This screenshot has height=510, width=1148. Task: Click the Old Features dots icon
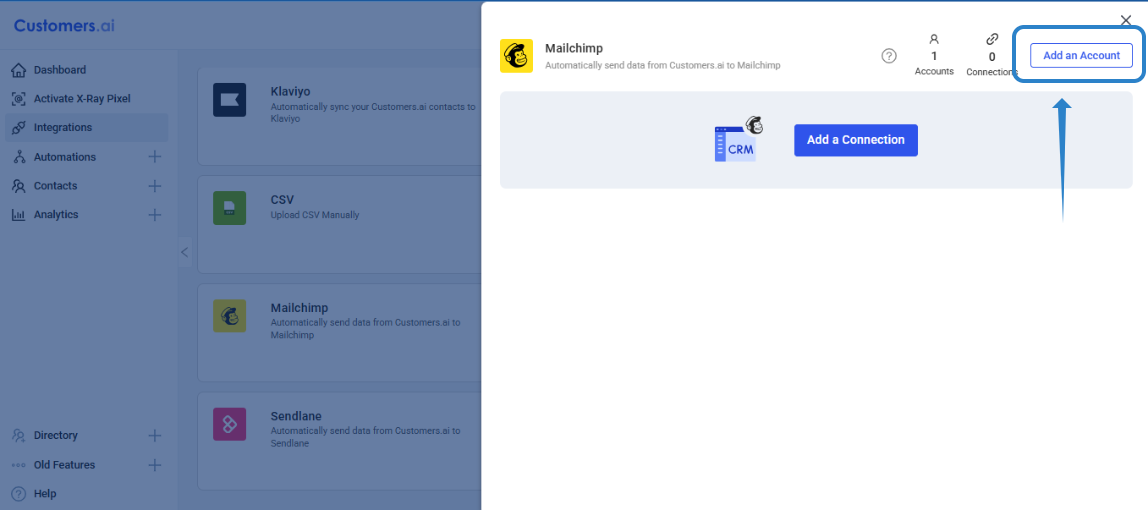[19, 465]
